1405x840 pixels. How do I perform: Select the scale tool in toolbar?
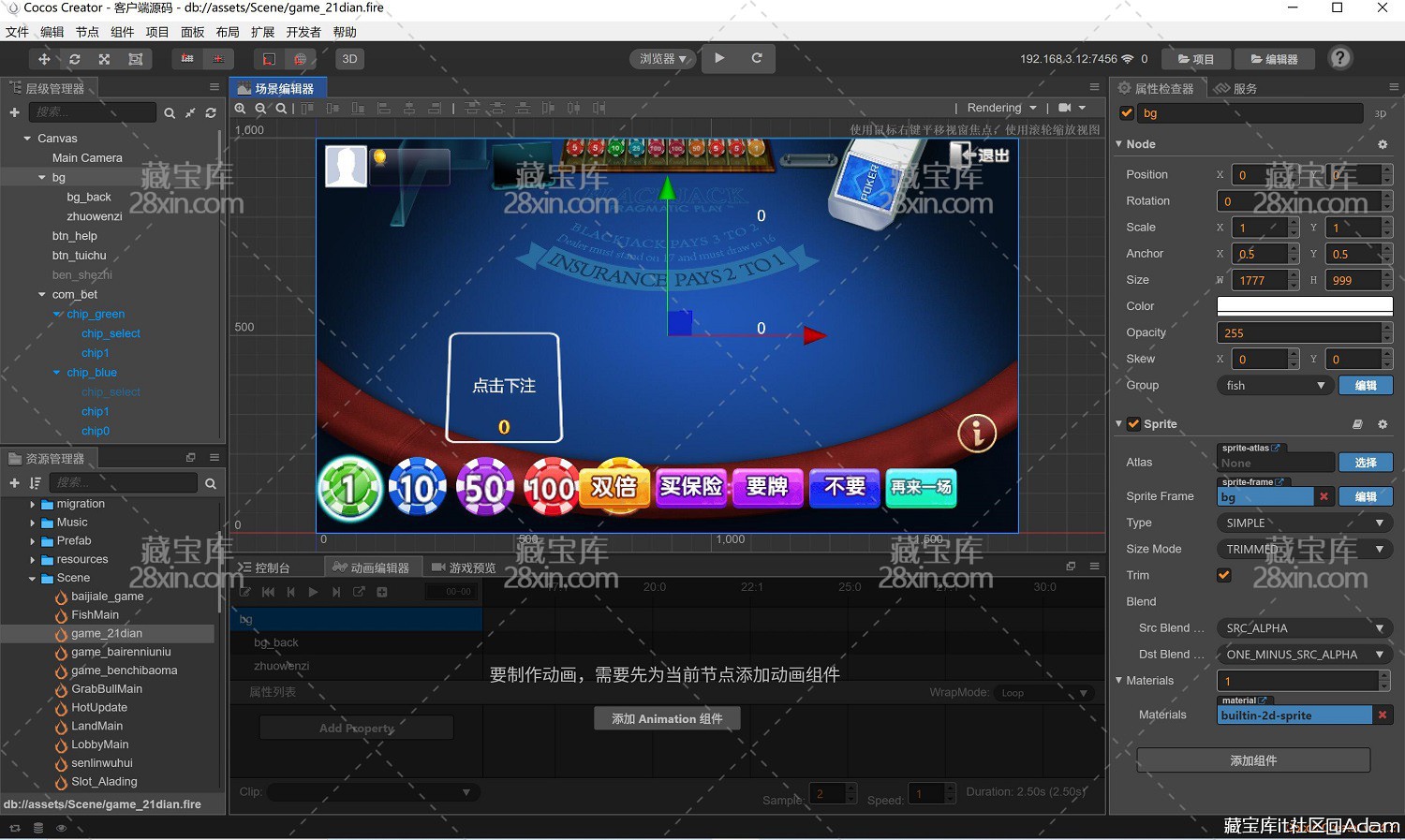(x=104, y=59)
